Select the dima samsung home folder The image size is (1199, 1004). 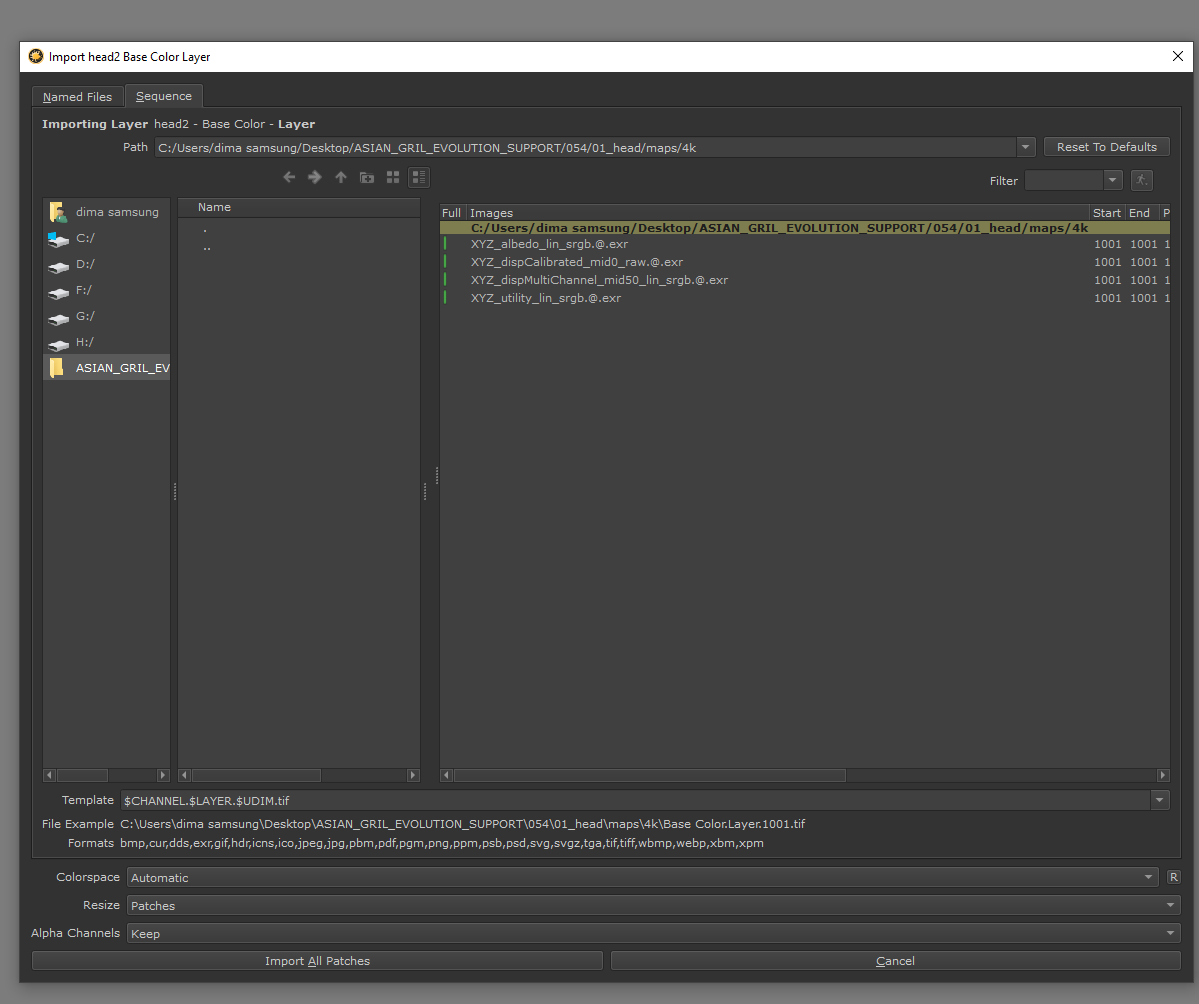116,212
